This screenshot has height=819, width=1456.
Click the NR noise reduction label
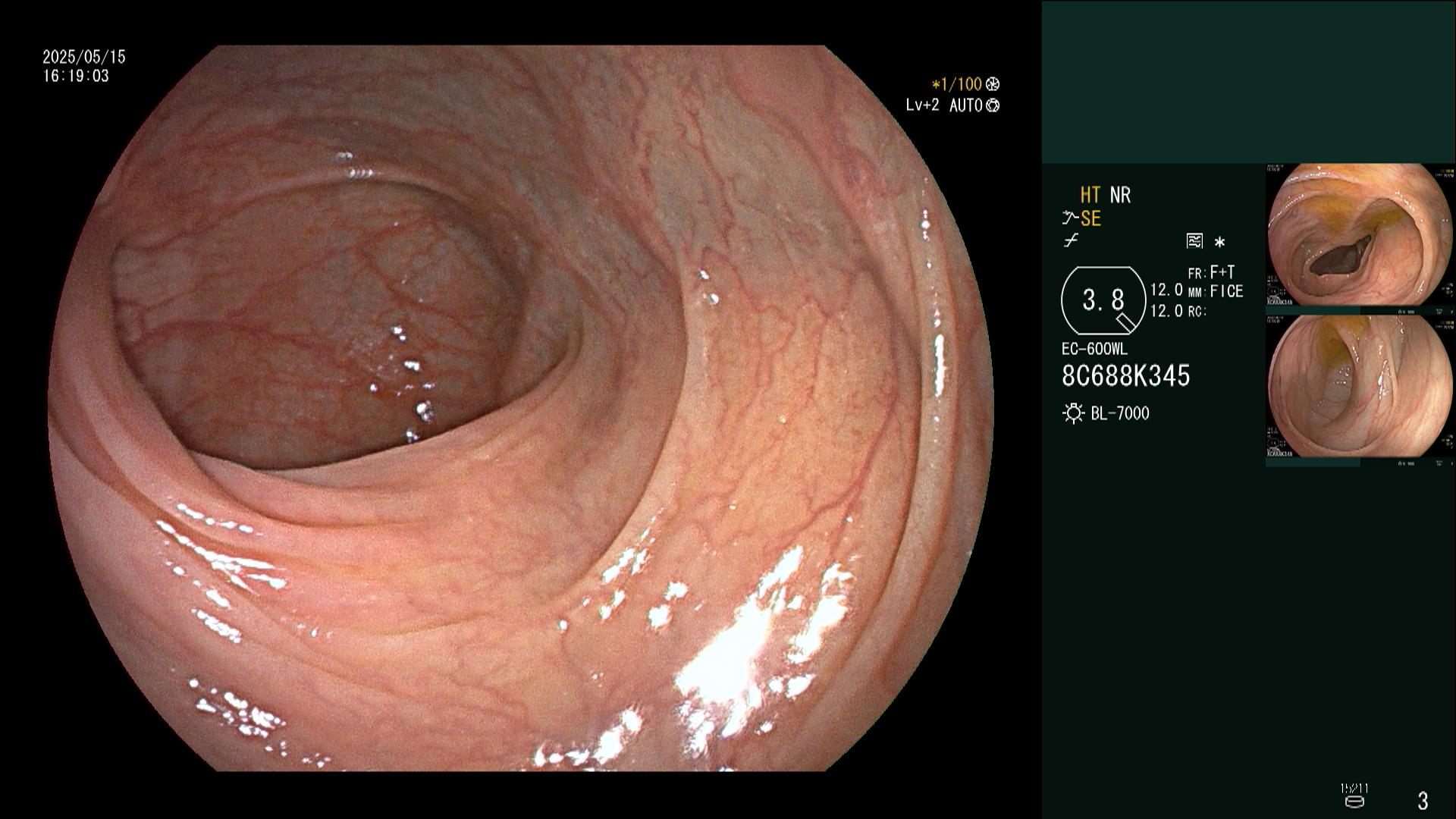[x=1120, y=196]
